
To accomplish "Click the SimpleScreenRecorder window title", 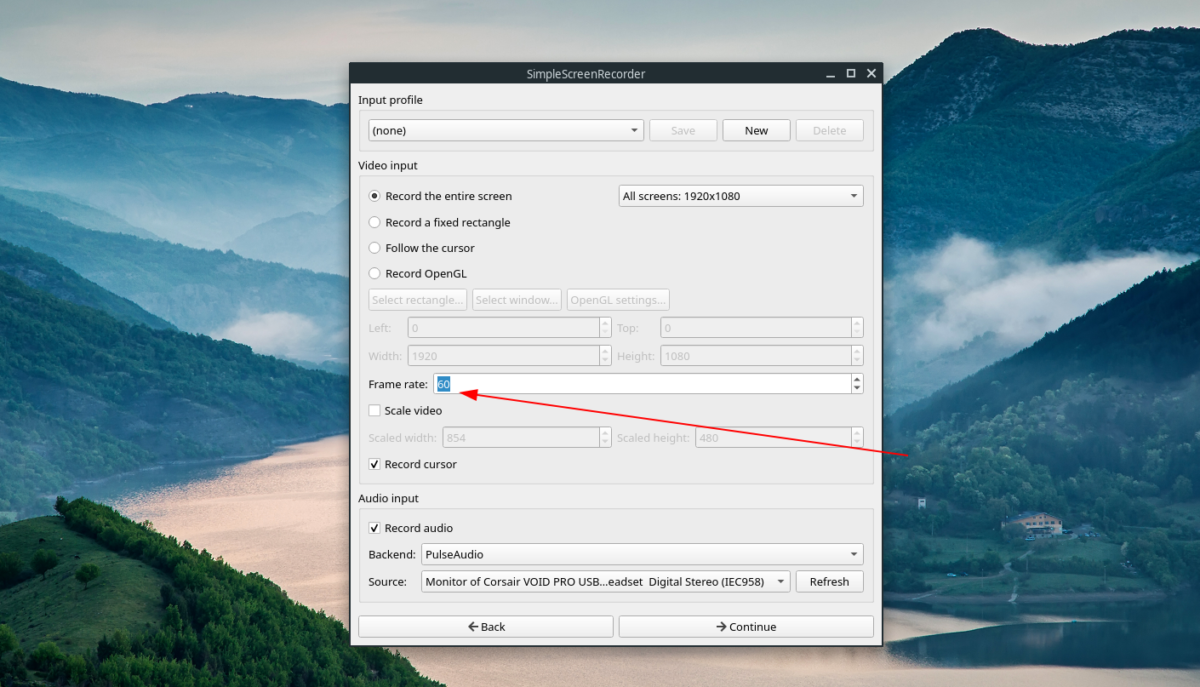I will [x=586, y=74].
